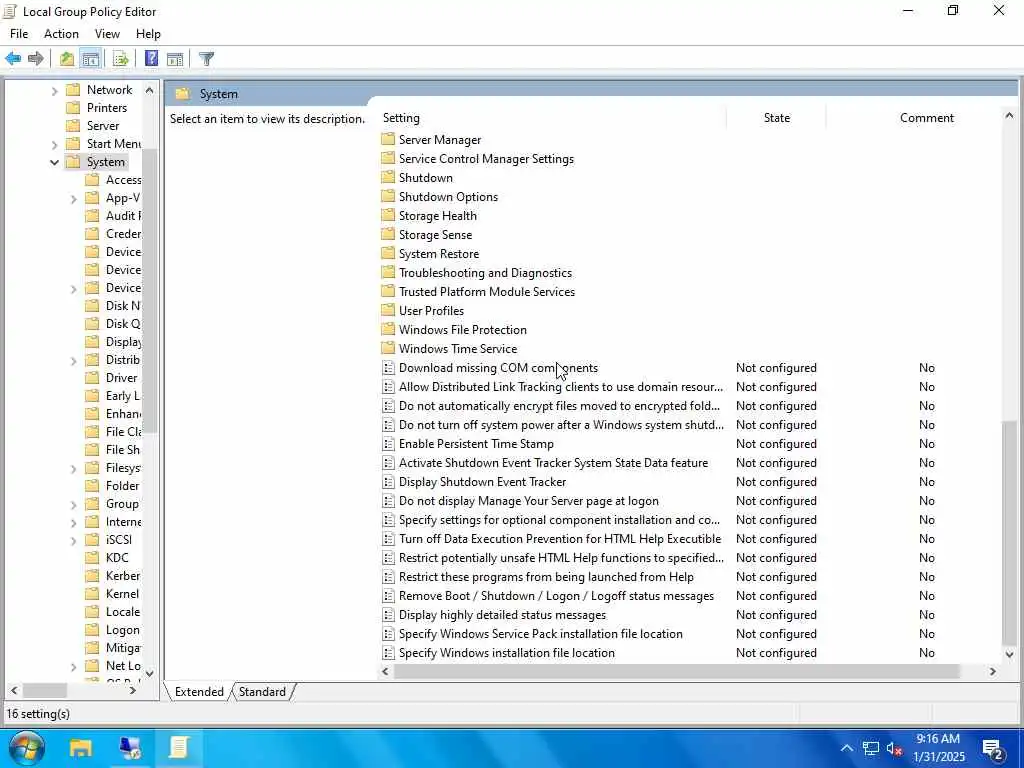Viewport: 1024px width, 768px height.
Task: Click the Display Shutdown Event Tracker policy icon
Action: point(388,481)
